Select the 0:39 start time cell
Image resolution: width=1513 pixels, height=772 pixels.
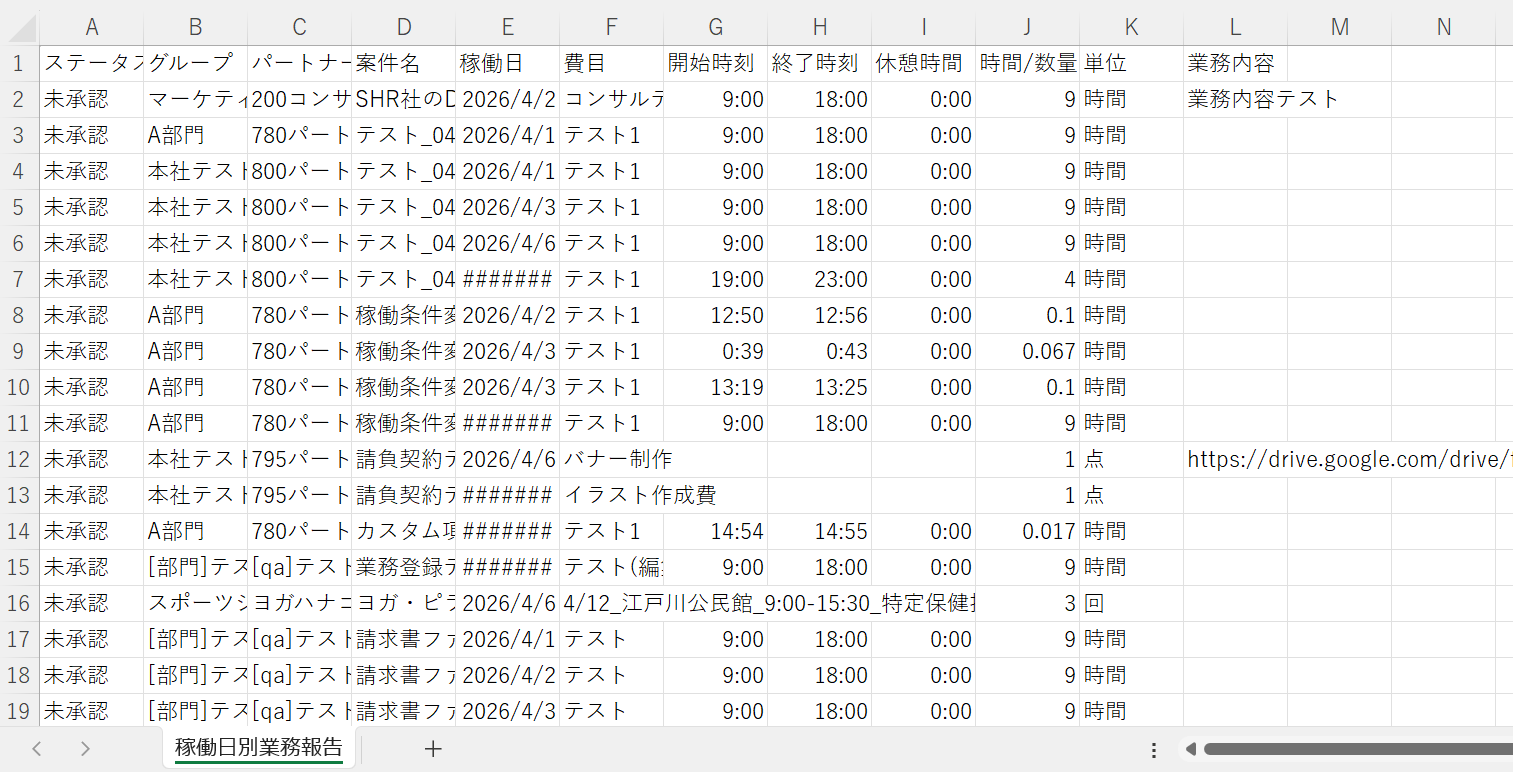tap(716, 352)
